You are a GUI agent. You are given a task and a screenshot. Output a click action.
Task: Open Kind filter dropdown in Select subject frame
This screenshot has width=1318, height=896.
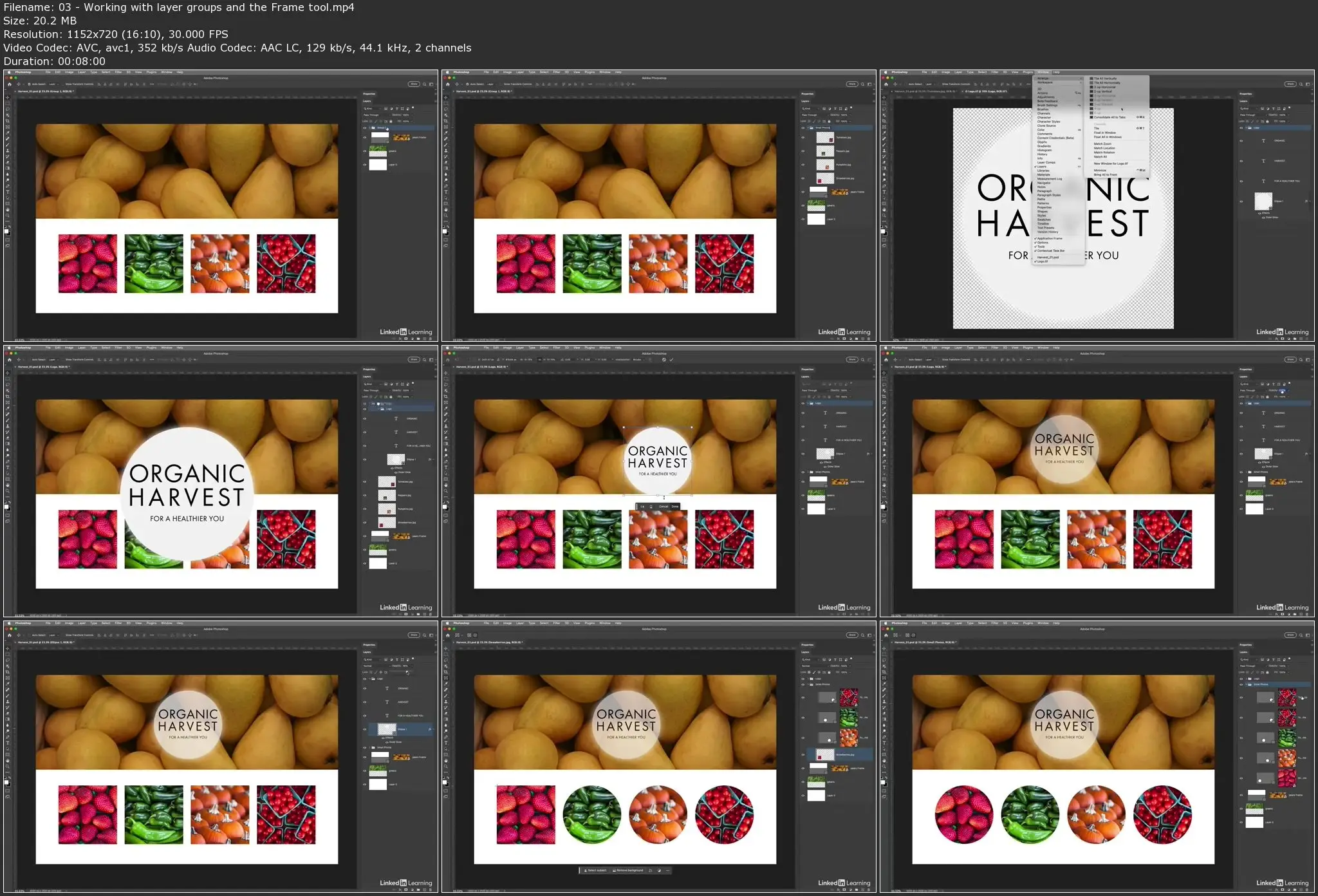point(810,660)
